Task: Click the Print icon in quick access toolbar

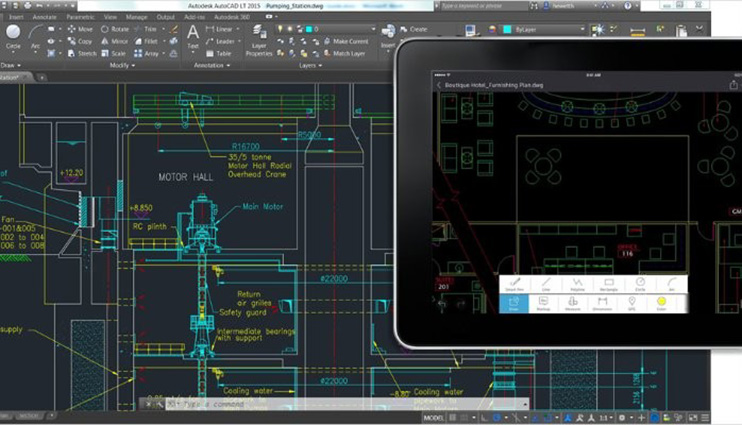Action: [27, 5]
